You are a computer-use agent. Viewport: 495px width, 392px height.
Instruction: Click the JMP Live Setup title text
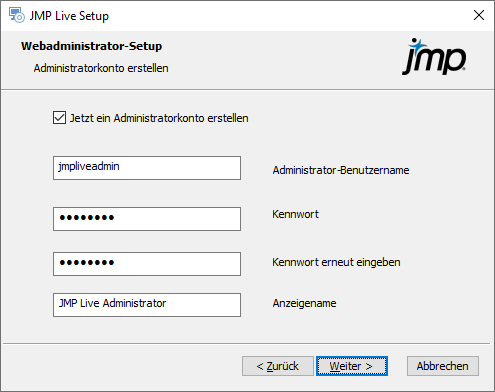tap(69, 16)
